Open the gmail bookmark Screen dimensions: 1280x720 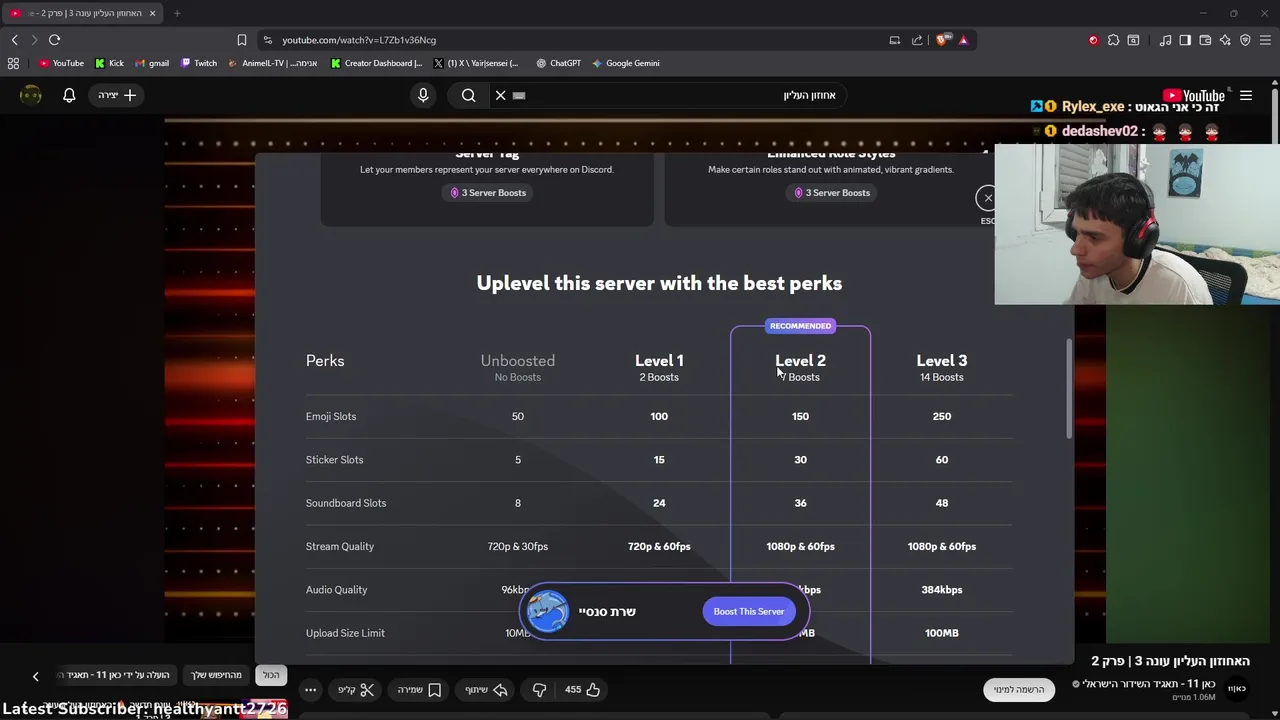[152, 63]
